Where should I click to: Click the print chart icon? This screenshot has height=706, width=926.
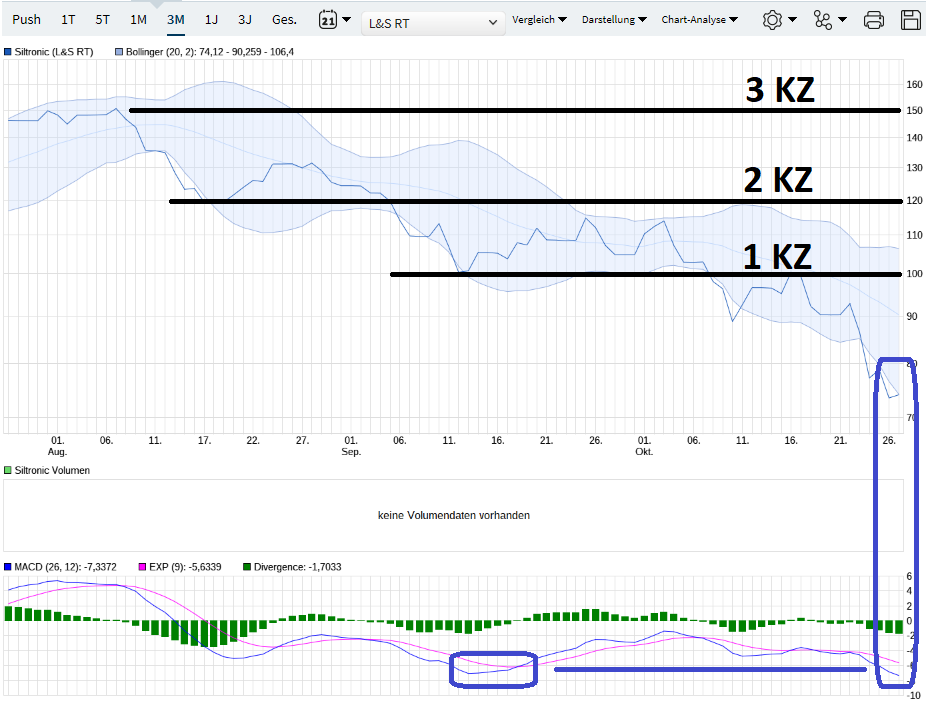pos(873,18)
